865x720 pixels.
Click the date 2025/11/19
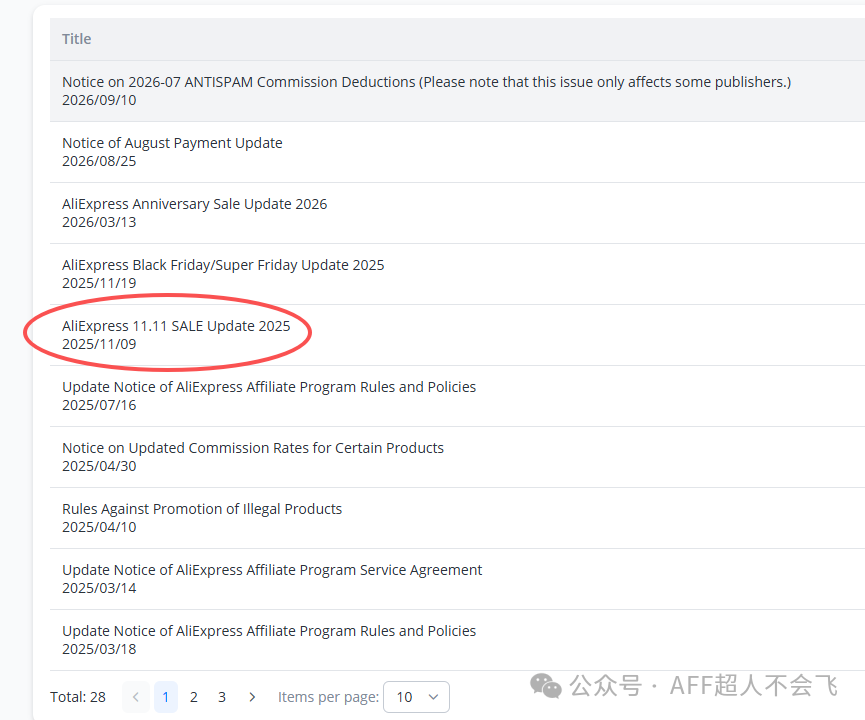tap(99, 283)
